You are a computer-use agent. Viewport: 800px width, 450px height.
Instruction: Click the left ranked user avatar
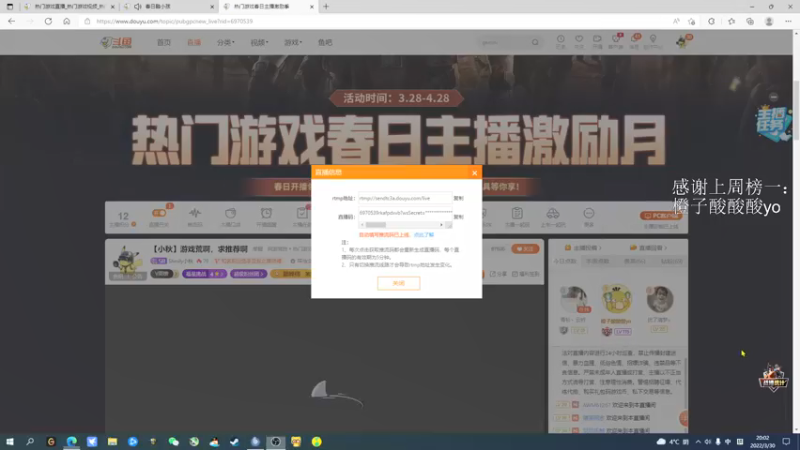(573, 299)
